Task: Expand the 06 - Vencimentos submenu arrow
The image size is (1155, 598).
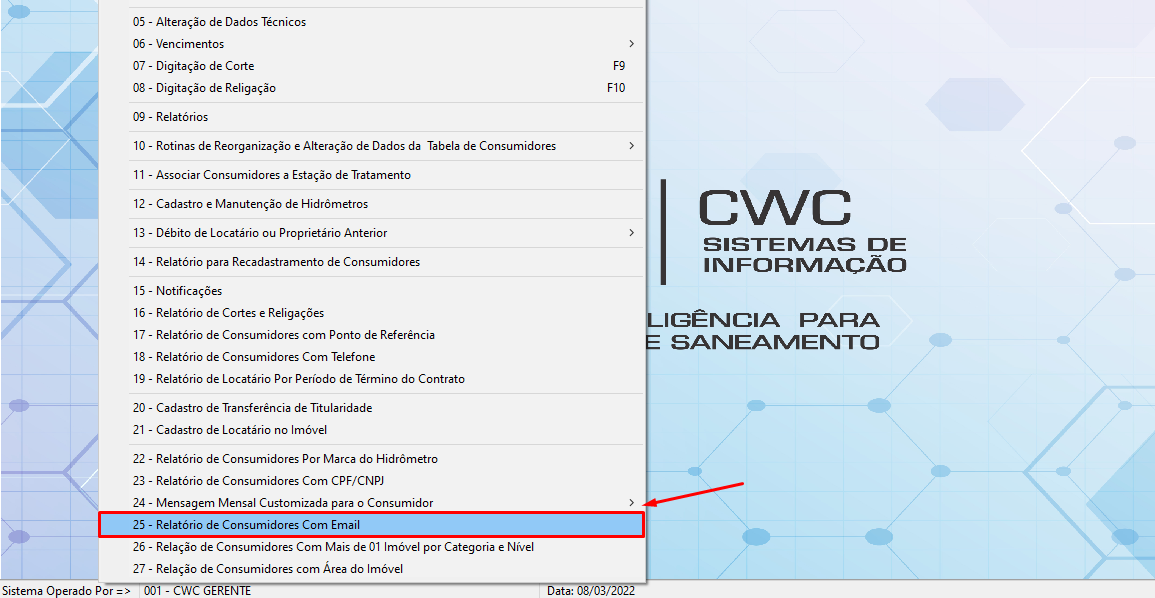Action: click(631, 44)
